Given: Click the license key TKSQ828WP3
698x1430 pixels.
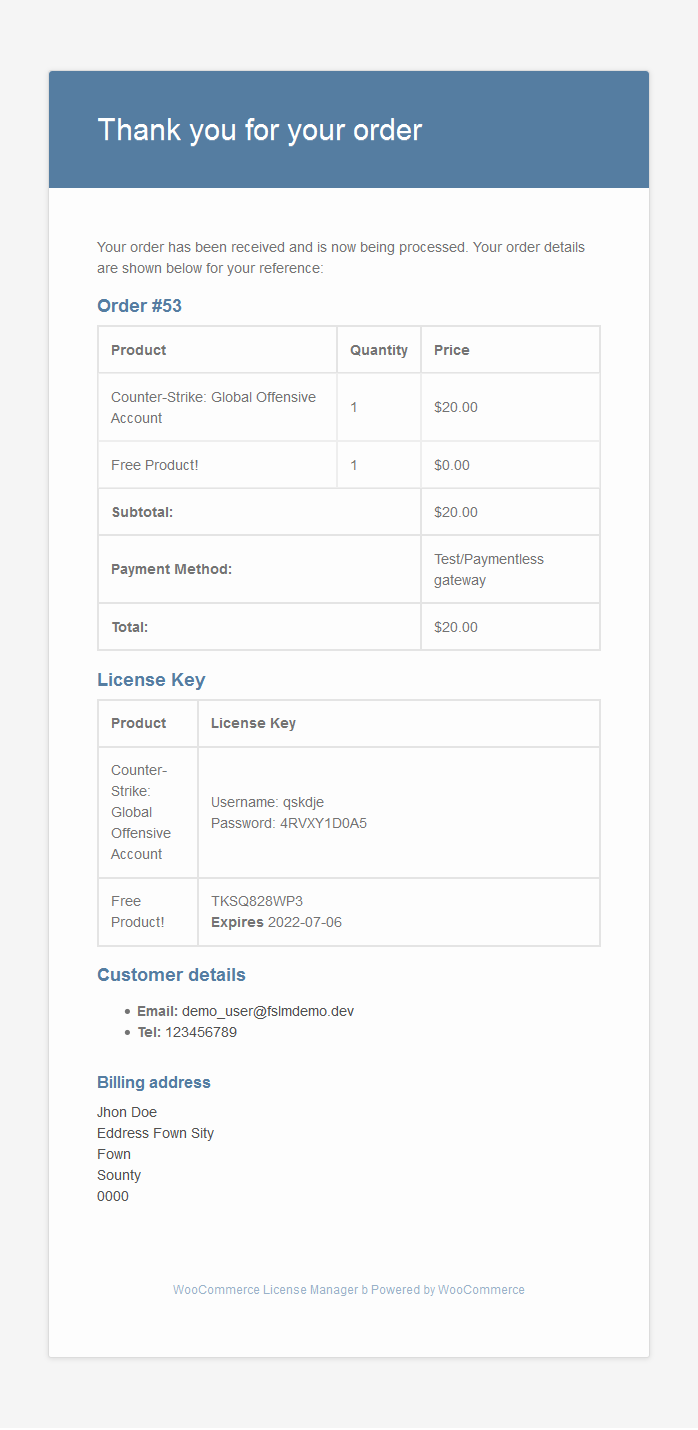Looking at the screenshot, I should [257, 901].
